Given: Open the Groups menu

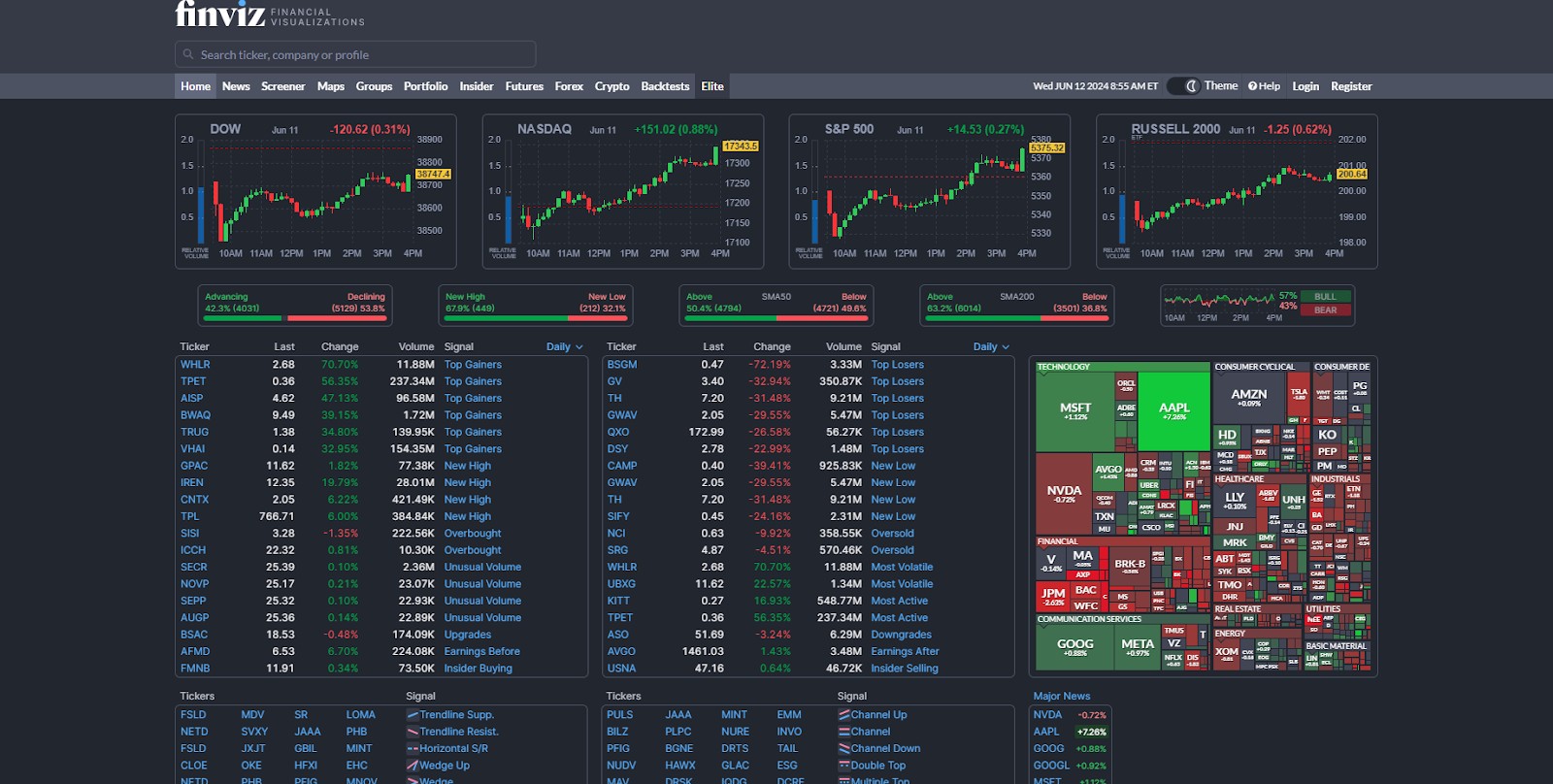Looking at the screenshot, I should pos(374,86).
